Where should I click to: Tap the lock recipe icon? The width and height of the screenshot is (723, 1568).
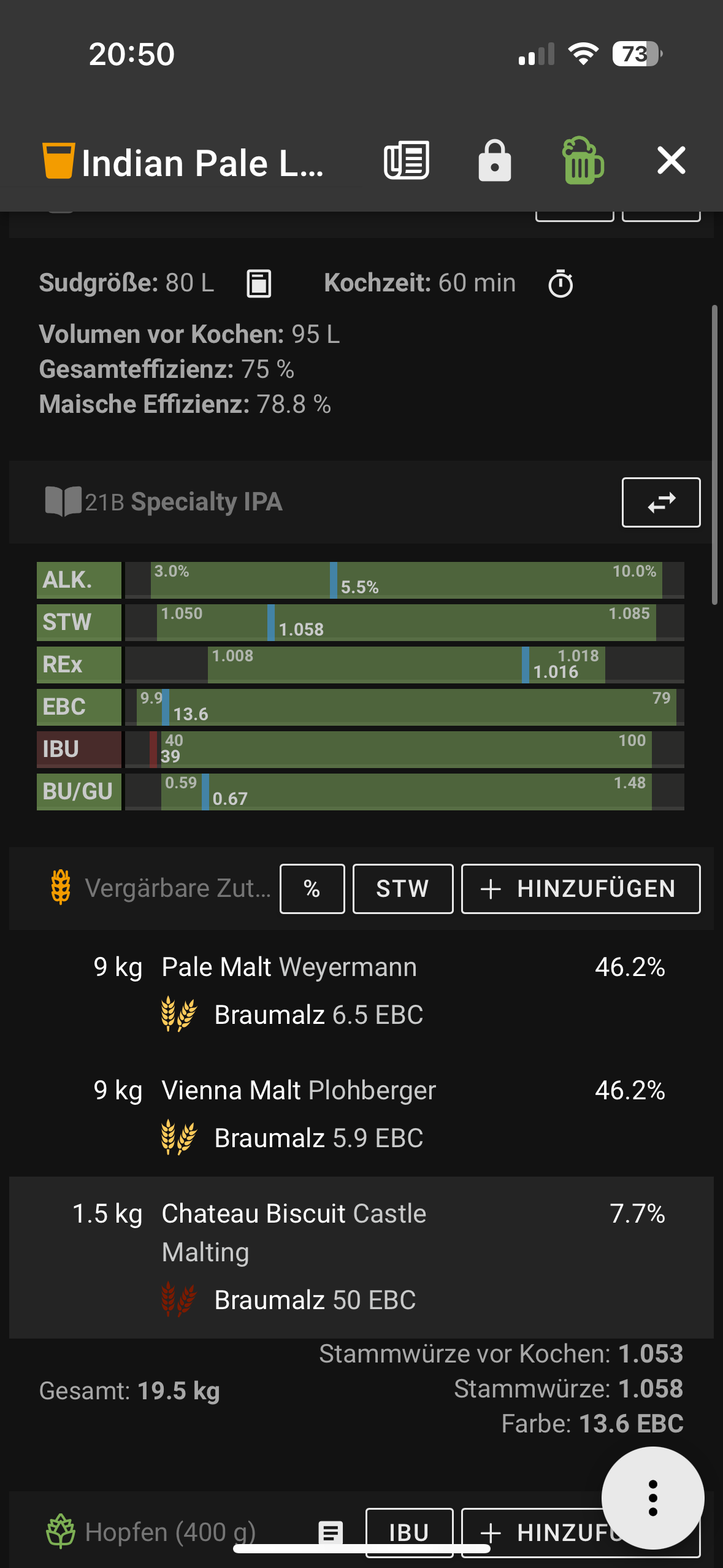click(x=494, y=161)
